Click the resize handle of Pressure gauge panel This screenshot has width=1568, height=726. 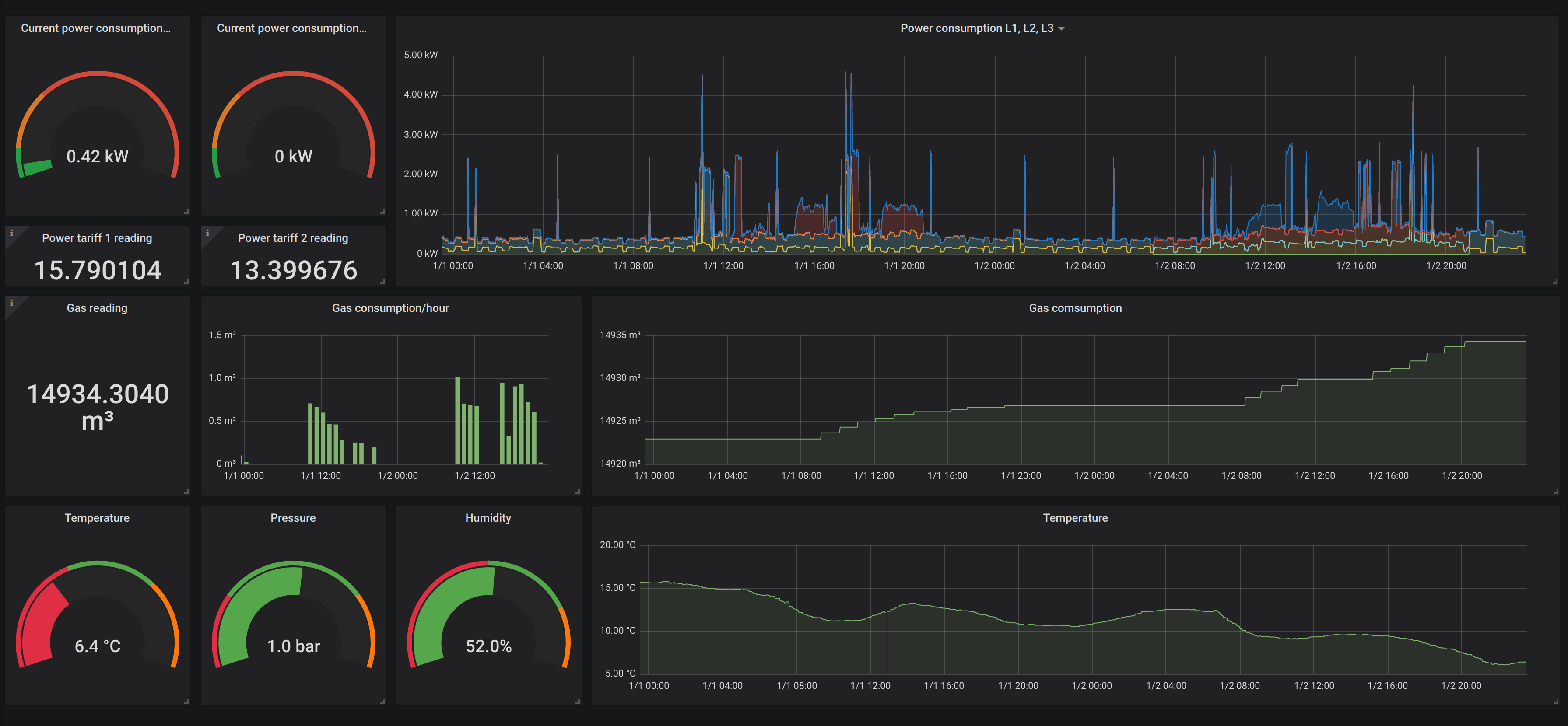tap(382, 702)
